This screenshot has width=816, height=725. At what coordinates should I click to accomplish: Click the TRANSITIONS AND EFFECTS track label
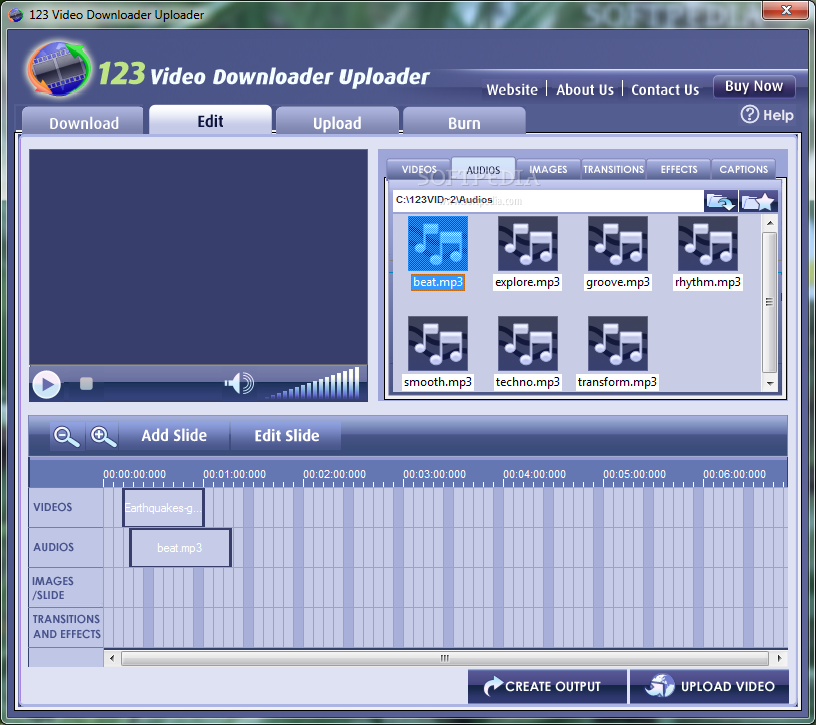(x=67, y=627)
